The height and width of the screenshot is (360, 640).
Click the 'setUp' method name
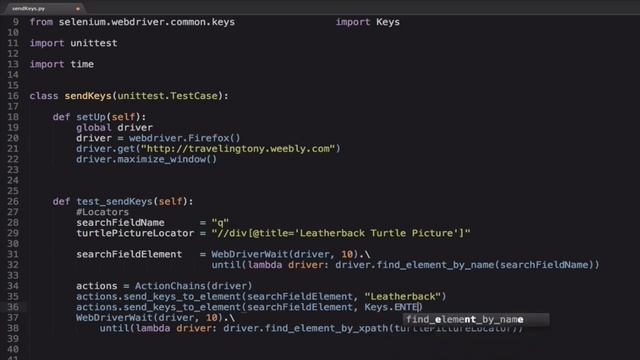[x=91, y=117]
